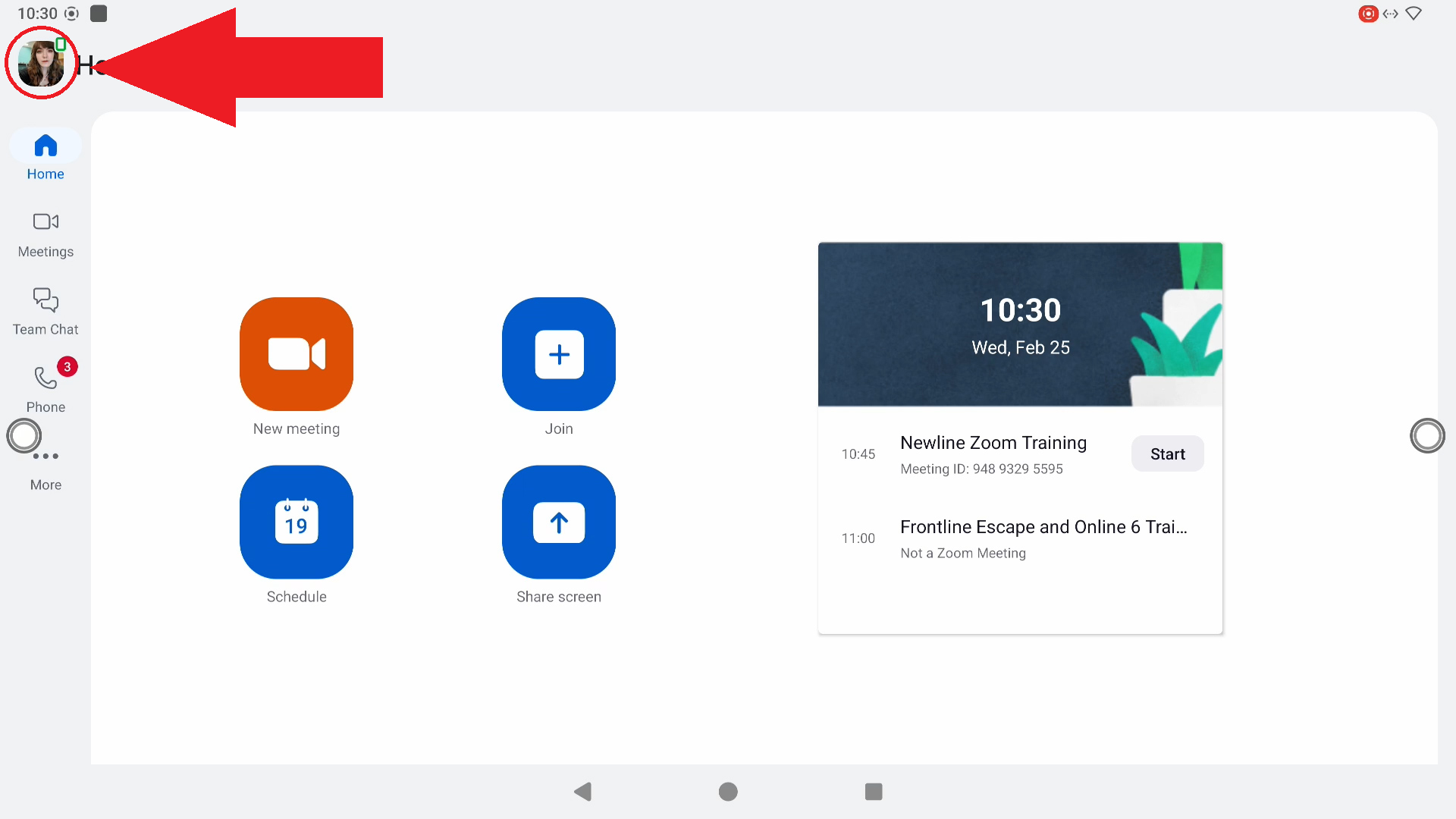Open the Schedule calendar icon
1456x819 pixels.
click(297, 522)
